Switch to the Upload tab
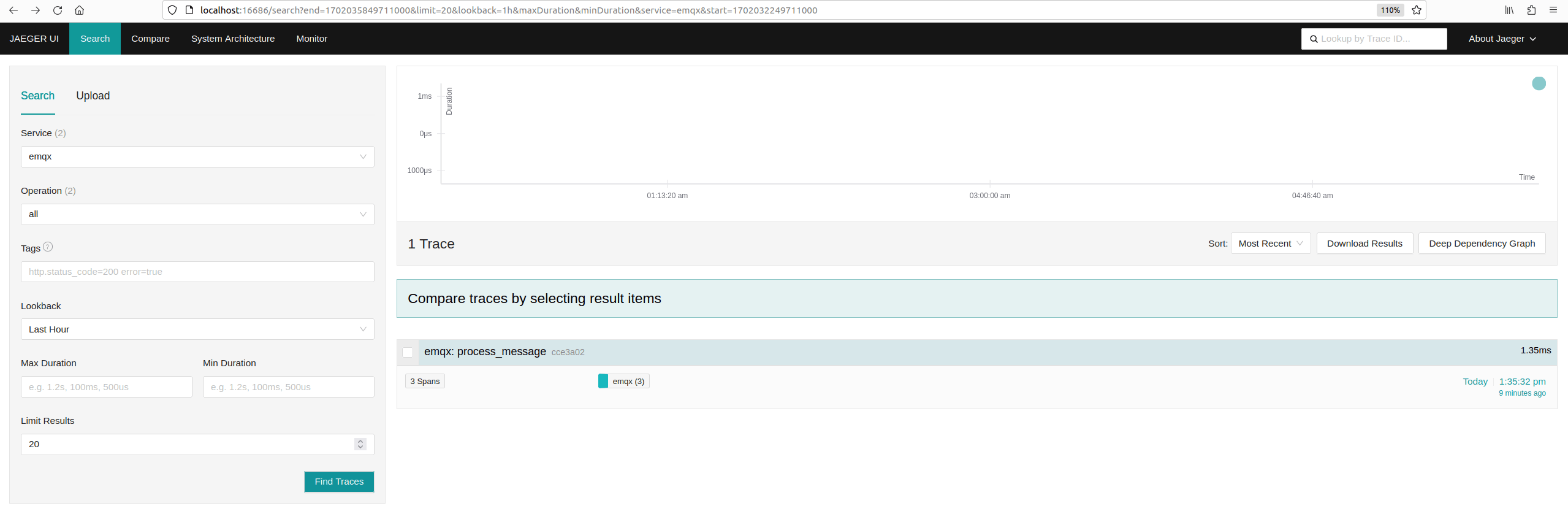The image size is (1568, 511). tap(93, 96)
